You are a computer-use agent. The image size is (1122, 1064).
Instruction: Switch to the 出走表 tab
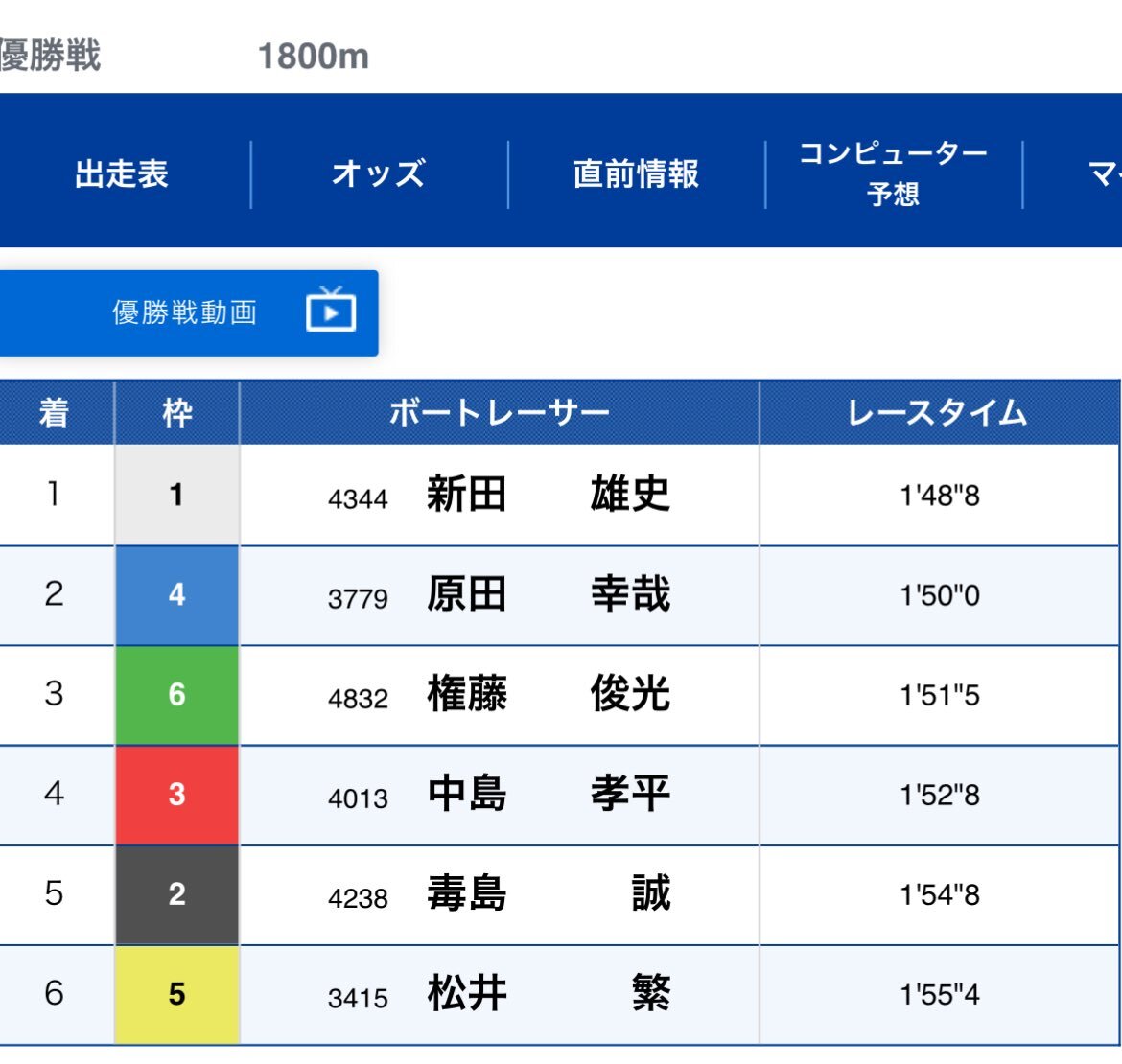pos(122,173)
